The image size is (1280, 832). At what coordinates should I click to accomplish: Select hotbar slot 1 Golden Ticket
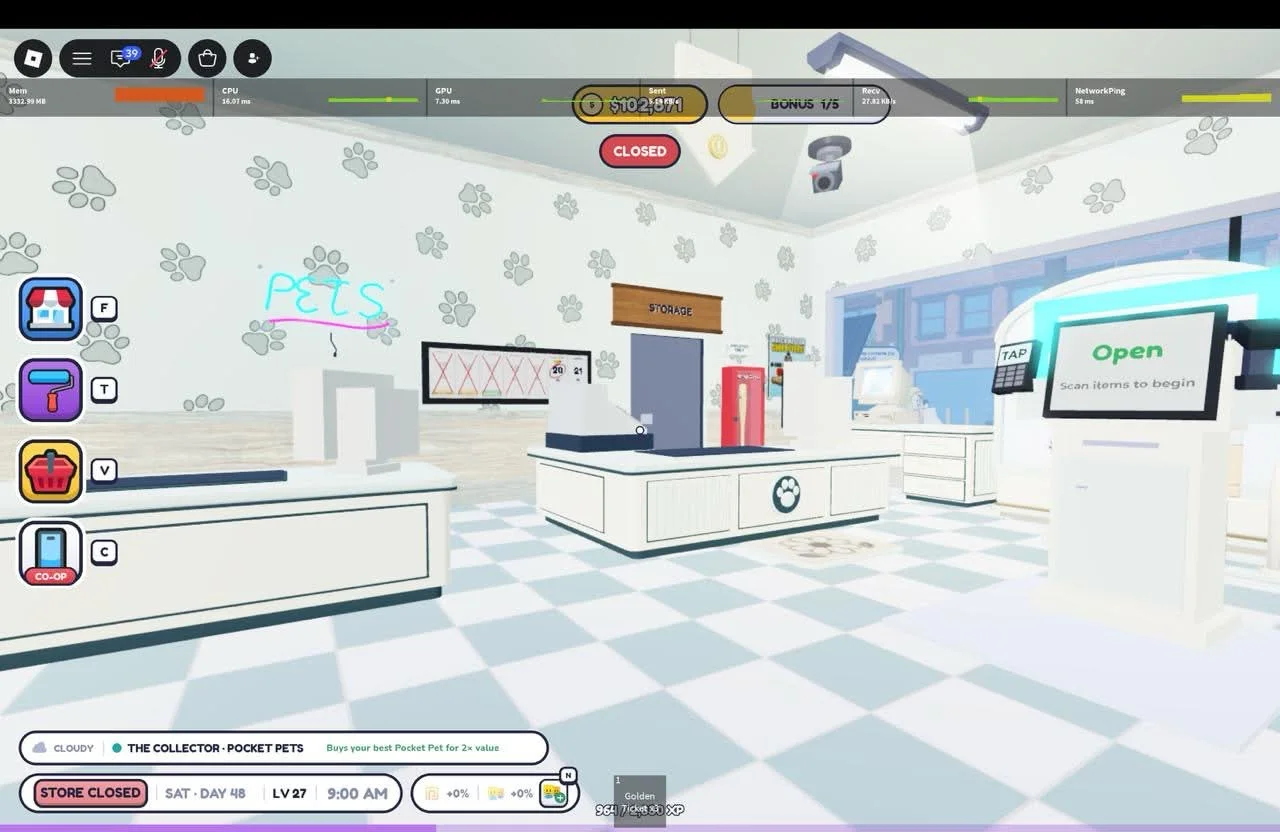coord(640,800)
